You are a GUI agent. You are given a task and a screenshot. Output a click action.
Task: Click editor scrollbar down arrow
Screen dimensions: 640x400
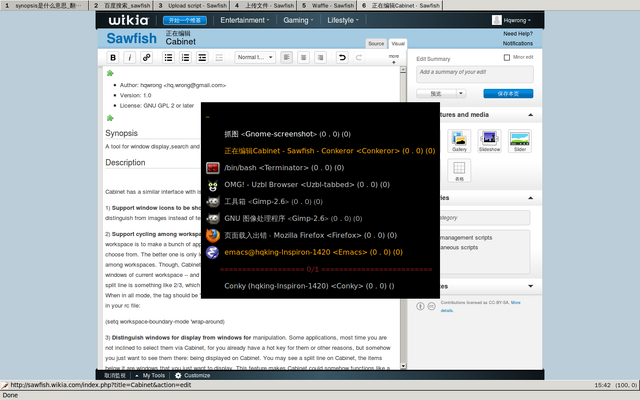(403, 366)
